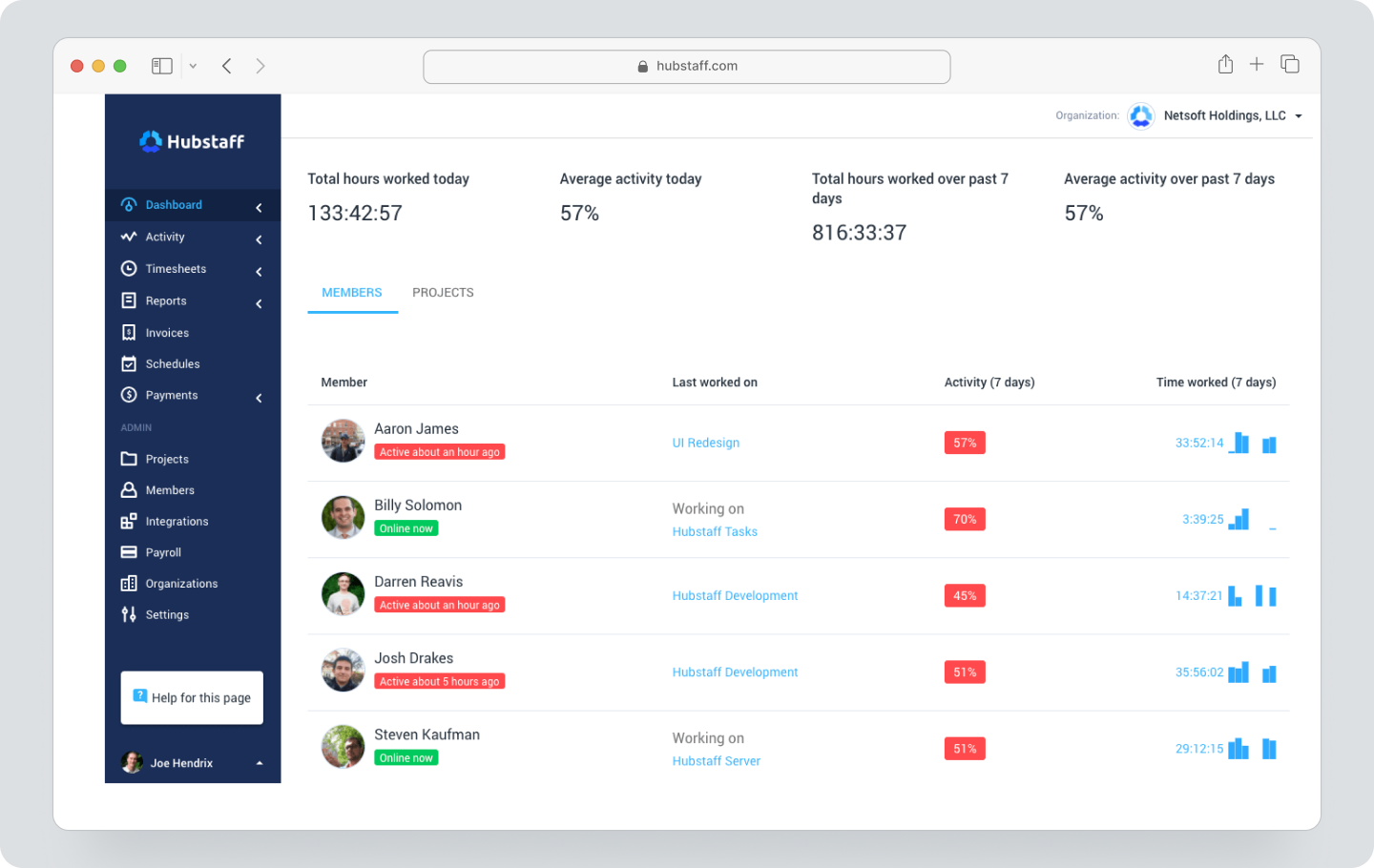Open Help for this page
1374x868 pixels.
(192, 697)
